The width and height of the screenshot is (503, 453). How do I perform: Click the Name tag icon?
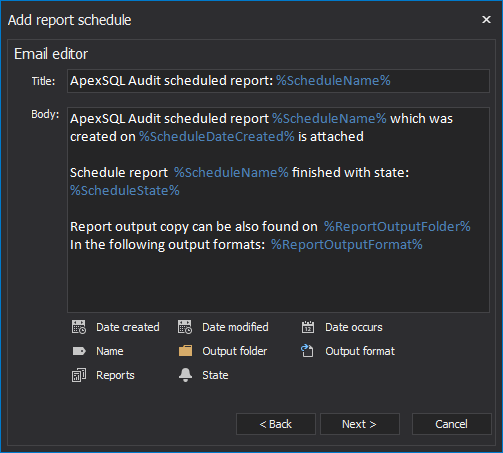coord(79,351)
